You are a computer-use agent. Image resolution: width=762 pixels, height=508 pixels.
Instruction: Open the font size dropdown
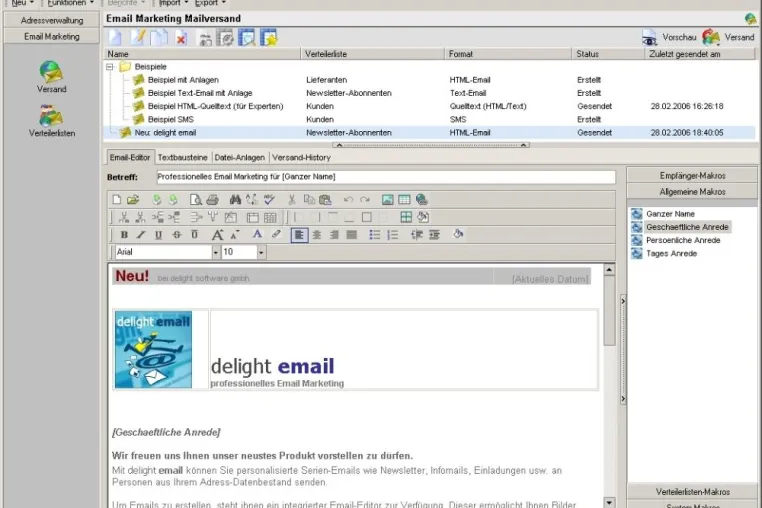click(x=261, y=252)
